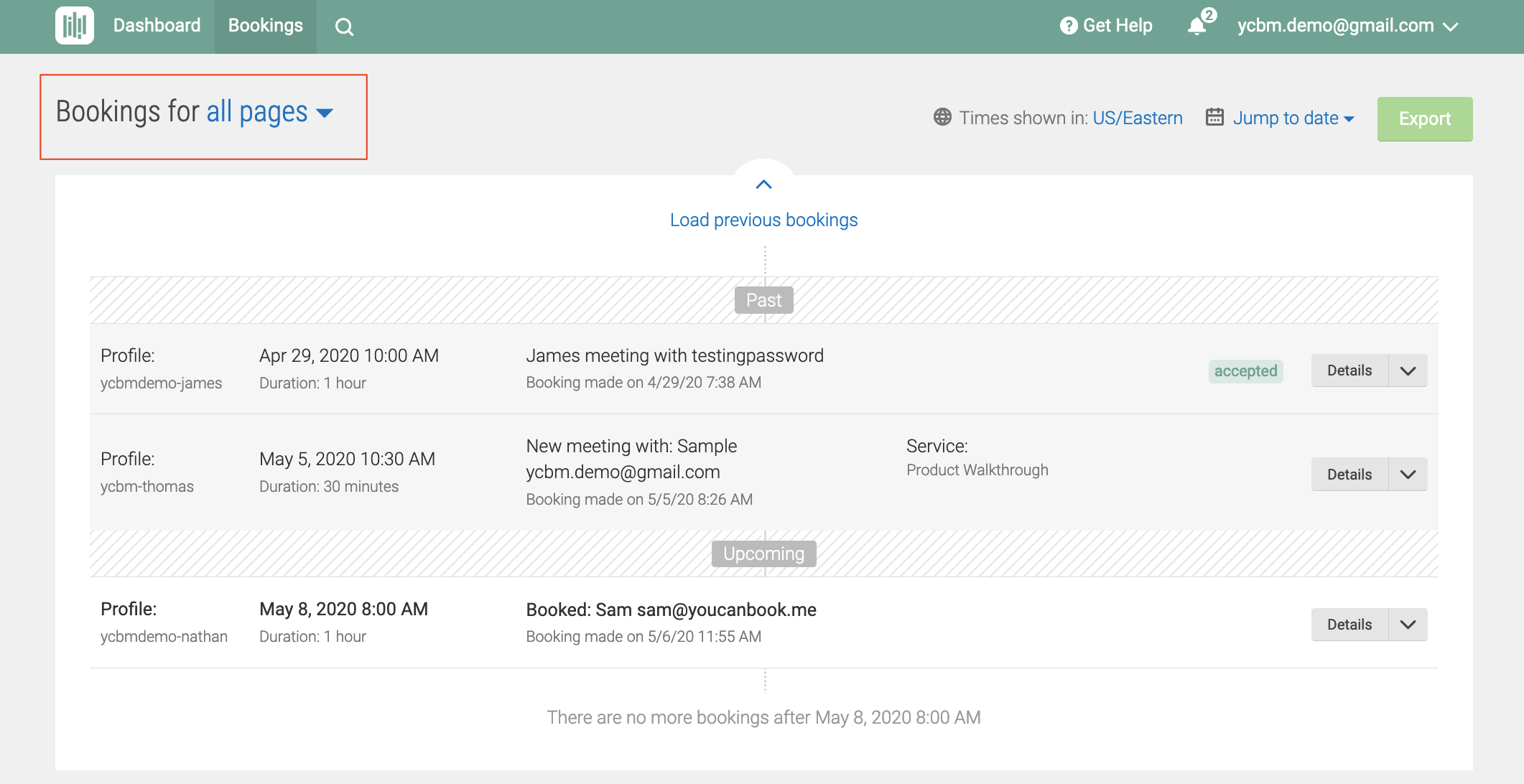Go to the Dashboard tab

click(x=157, y=26)
